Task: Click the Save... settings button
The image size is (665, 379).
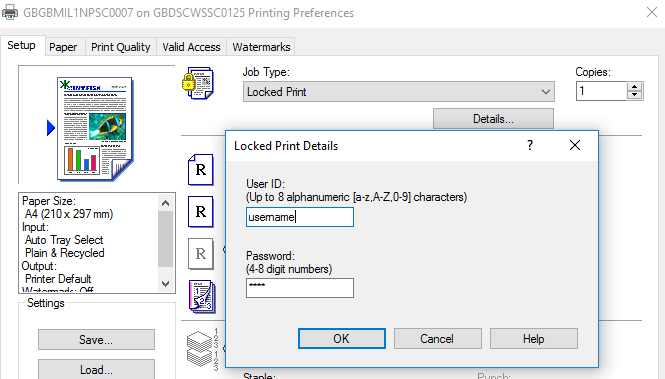Action: pyautogui.click(x=96, y=340)
